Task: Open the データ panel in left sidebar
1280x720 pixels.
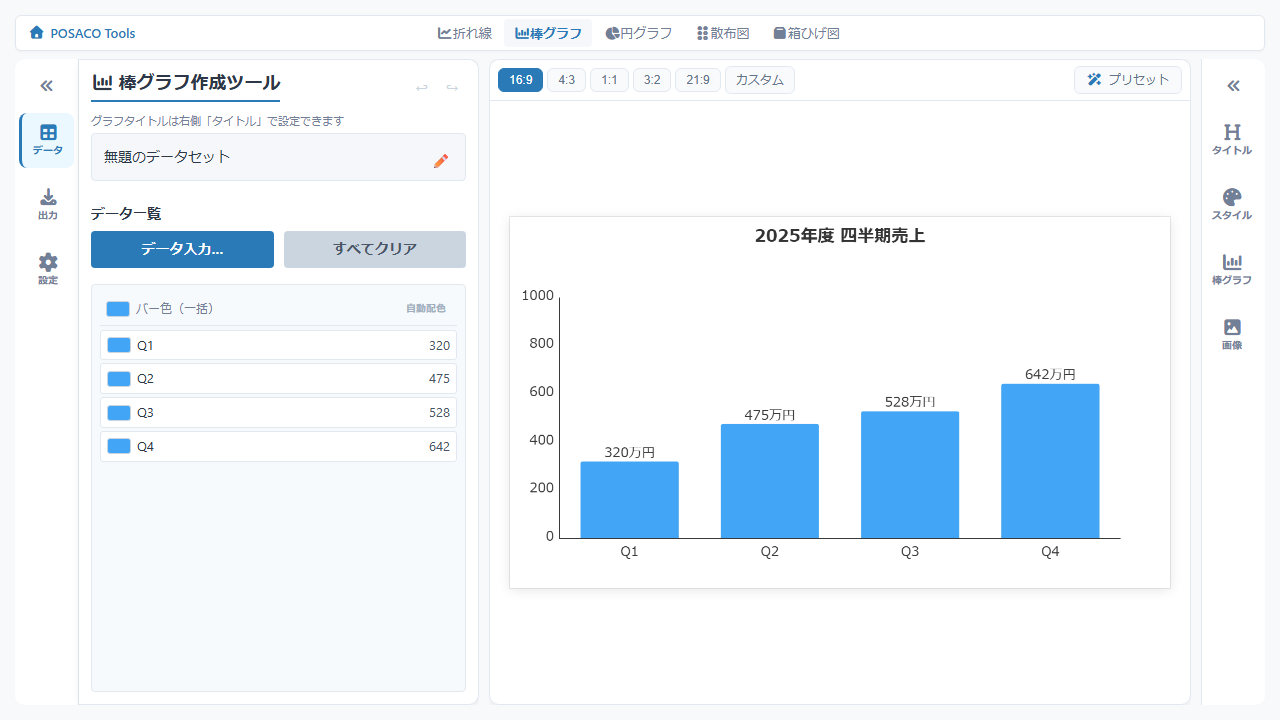Action: pos(47,140)
